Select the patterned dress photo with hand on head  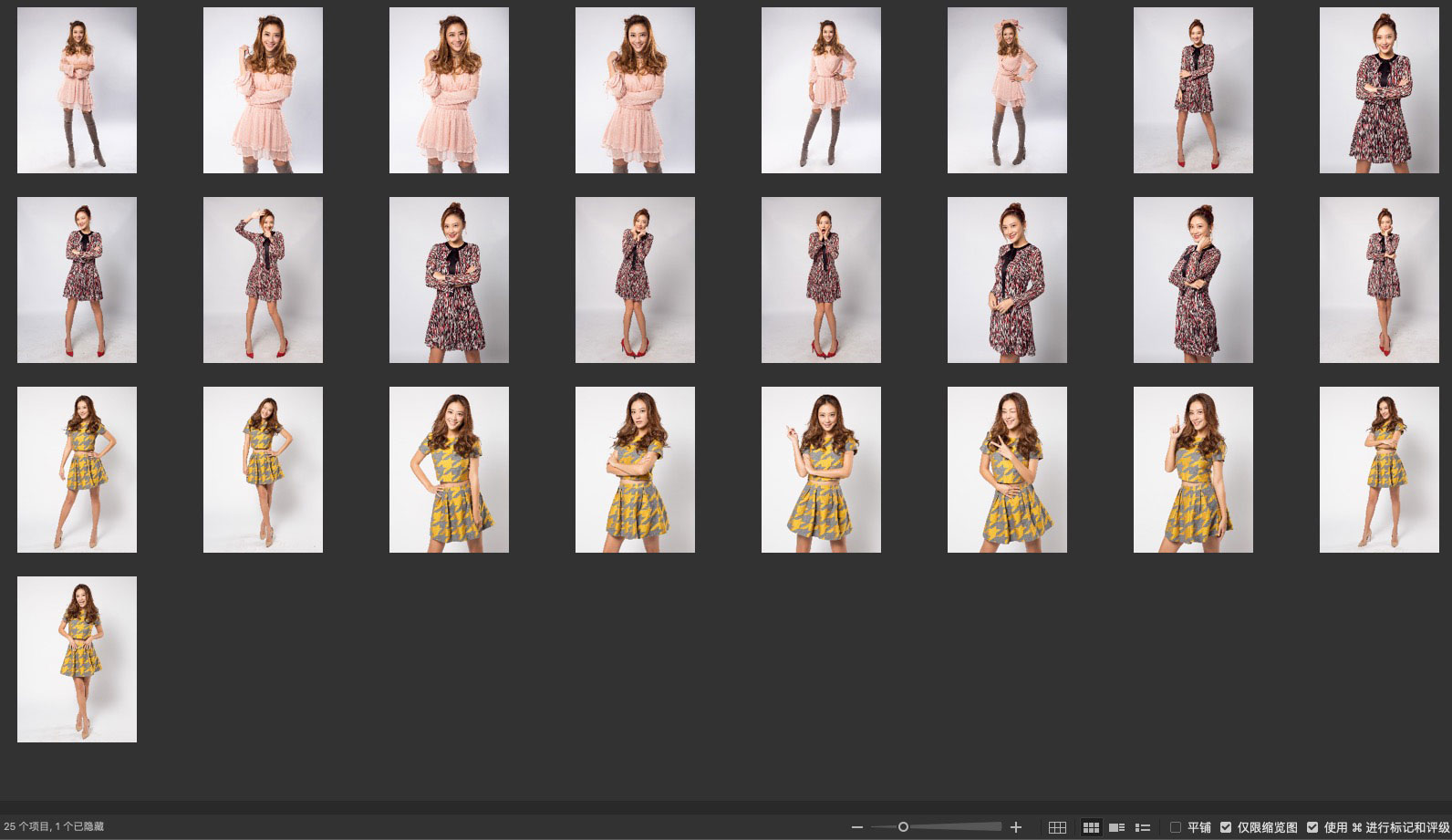point(263,280)
